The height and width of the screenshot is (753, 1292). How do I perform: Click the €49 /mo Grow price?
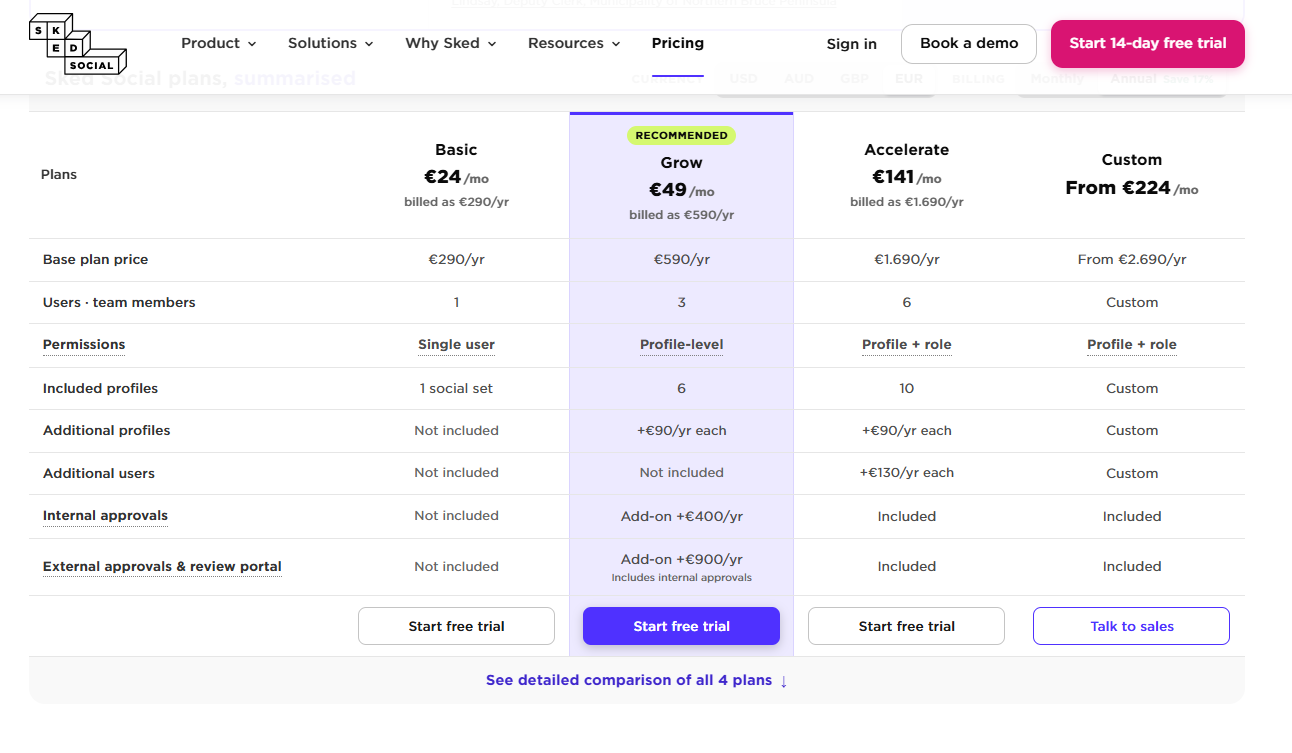(681, 190)
